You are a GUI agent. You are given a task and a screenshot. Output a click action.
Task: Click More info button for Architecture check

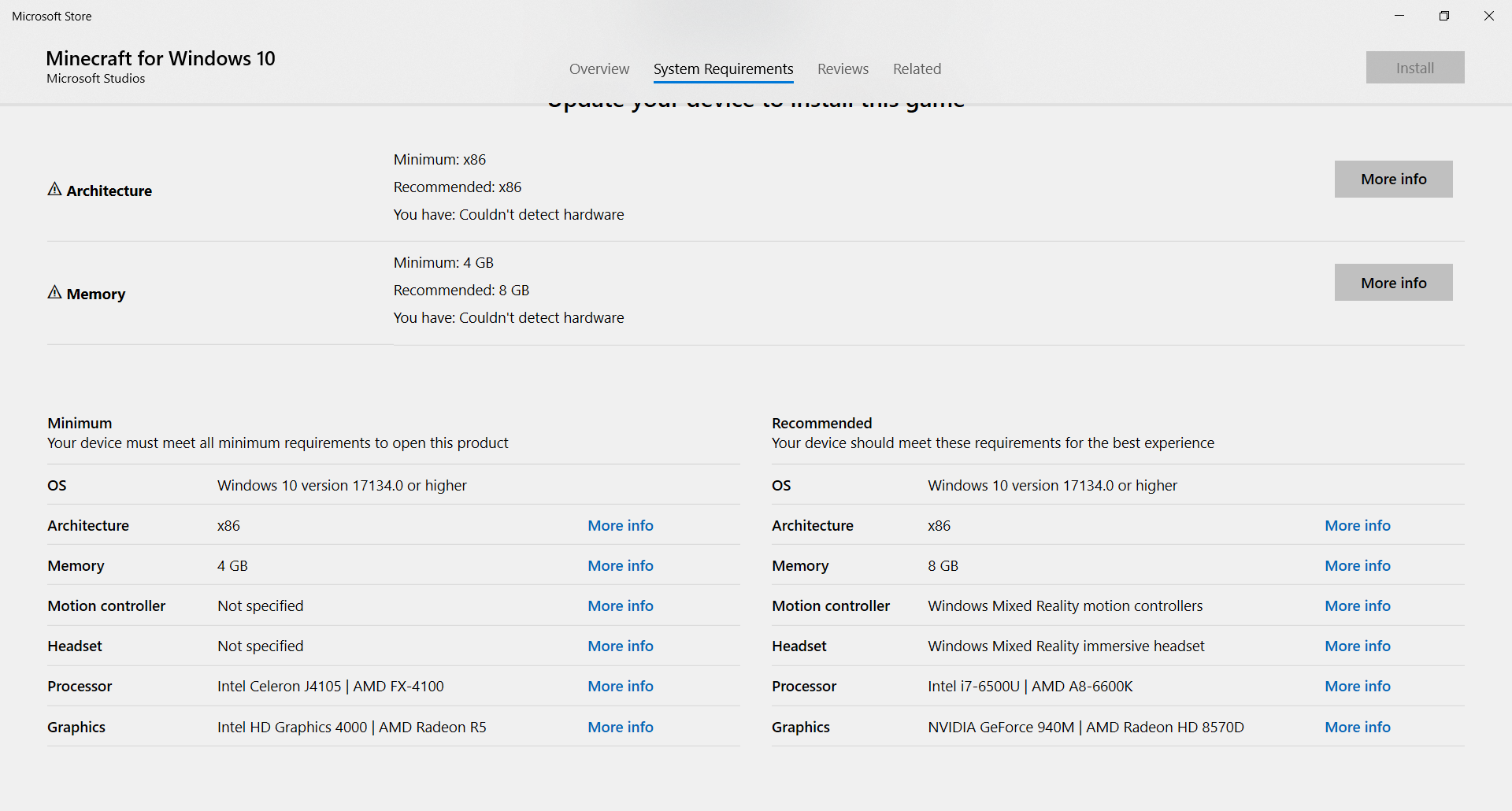click(1394, 180)
